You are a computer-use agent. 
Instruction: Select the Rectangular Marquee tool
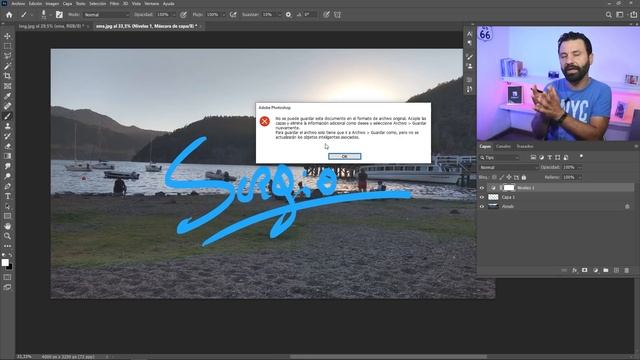[7, 46]
